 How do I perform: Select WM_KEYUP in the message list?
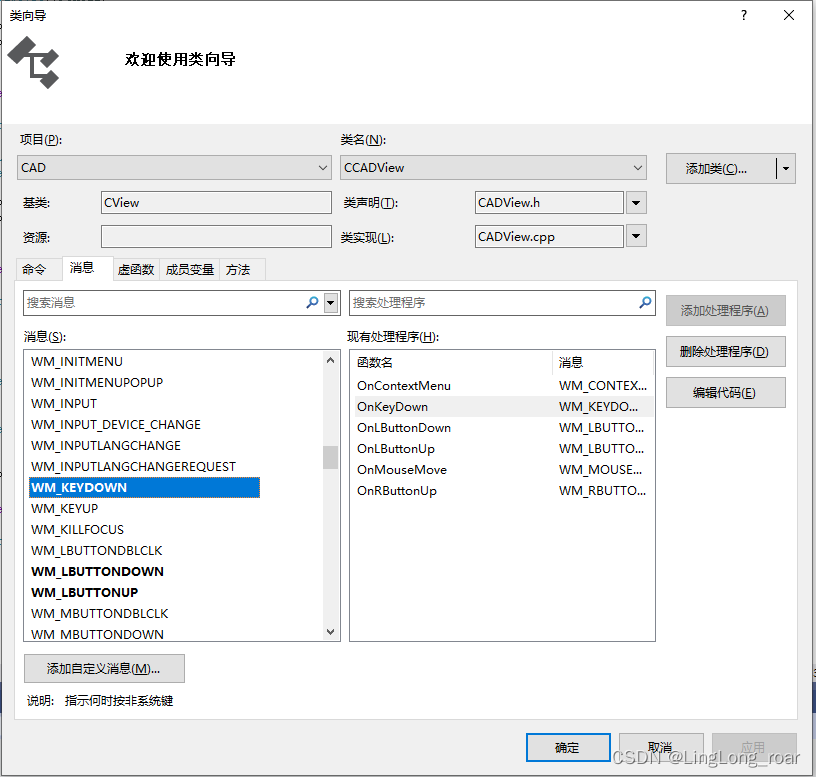click(64, 508)
